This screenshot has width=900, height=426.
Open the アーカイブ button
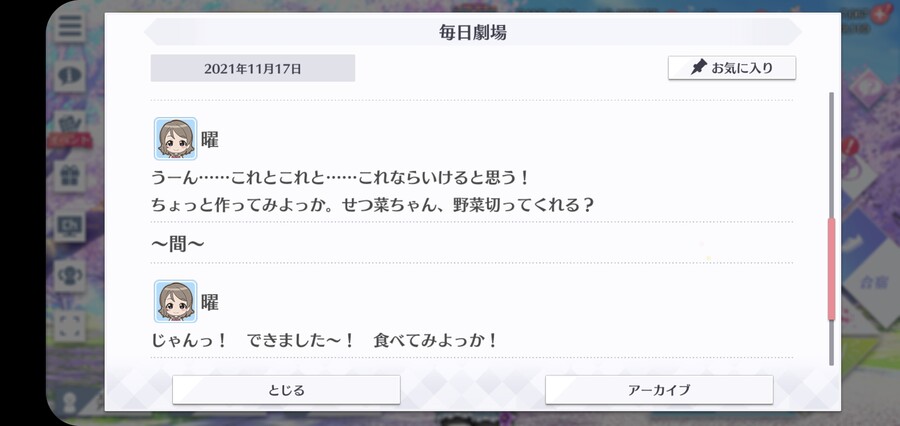tap(659, 390)
